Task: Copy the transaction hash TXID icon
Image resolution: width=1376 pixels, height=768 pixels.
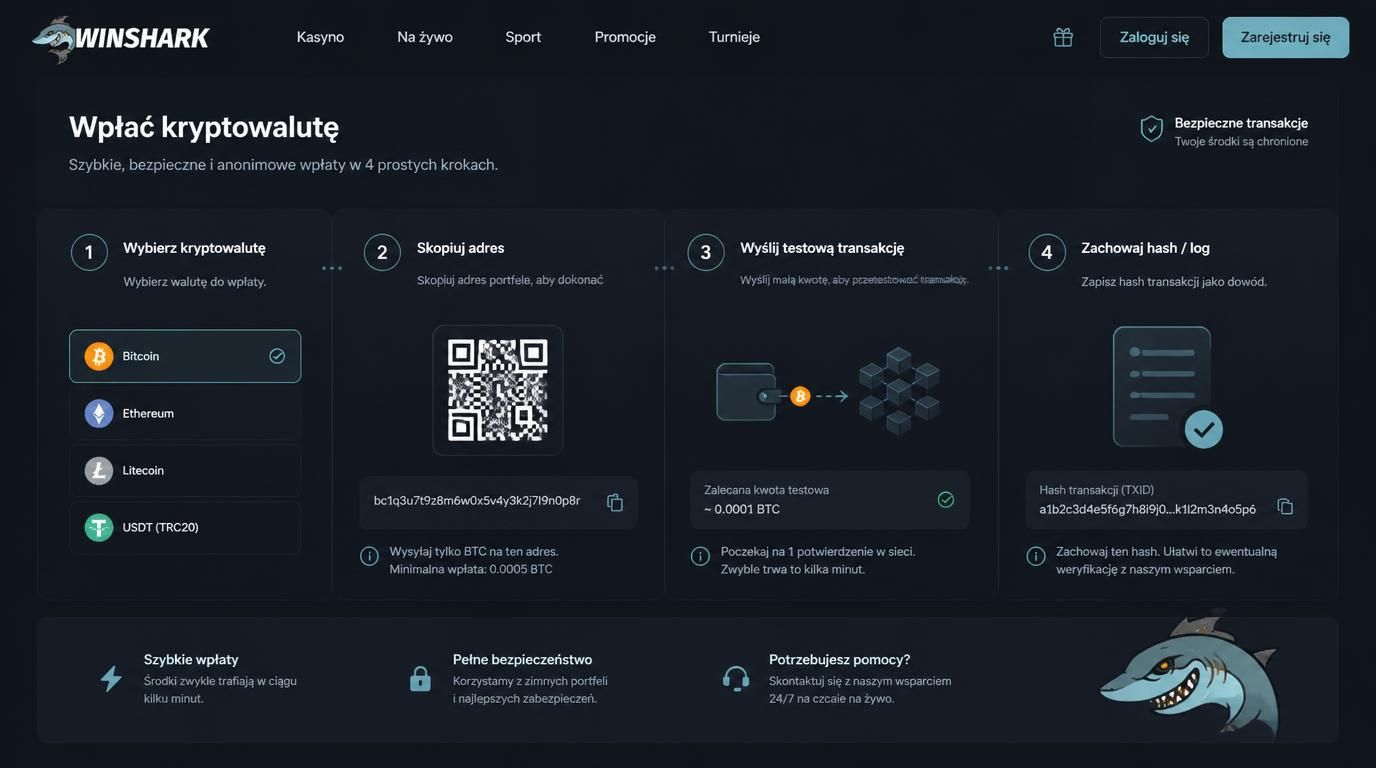Action: (x=1285, y=507)
